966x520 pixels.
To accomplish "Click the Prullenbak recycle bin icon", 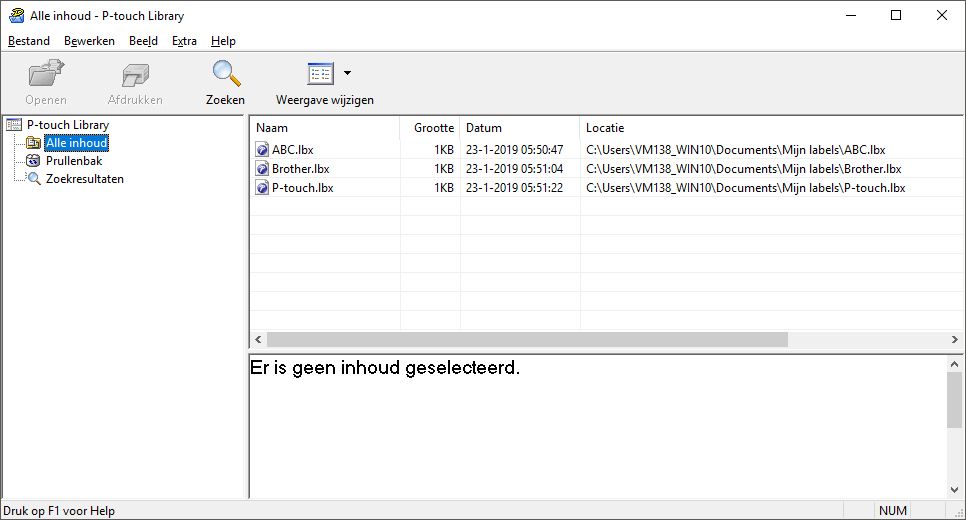I will point(33,161).
